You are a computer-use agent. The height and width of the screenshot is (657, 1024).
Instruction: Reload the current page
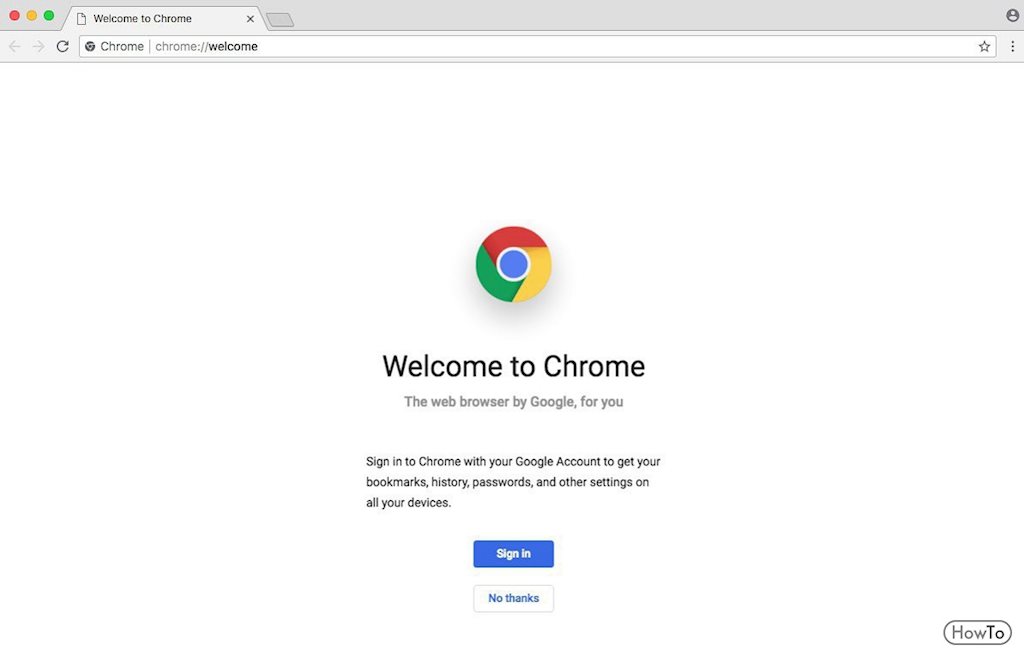pyautogui.click(x=62, y=46)
